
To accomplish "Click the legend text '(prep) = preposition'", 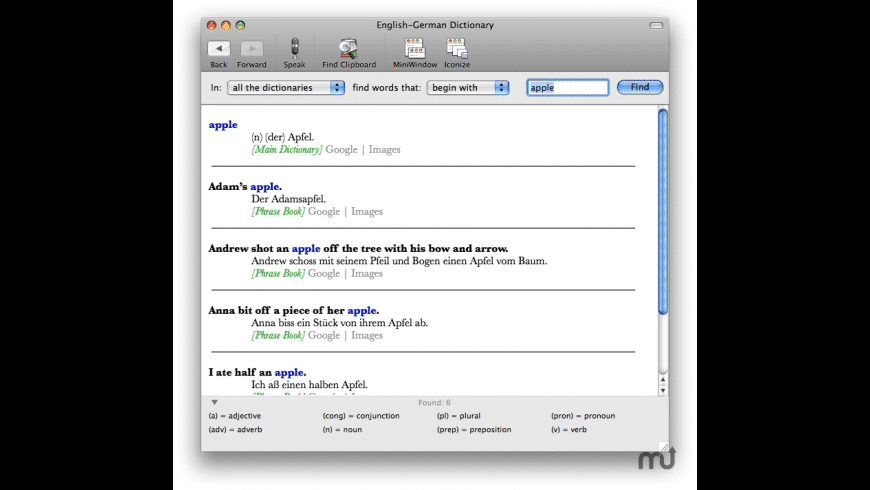I will click(x=474, y=430).
